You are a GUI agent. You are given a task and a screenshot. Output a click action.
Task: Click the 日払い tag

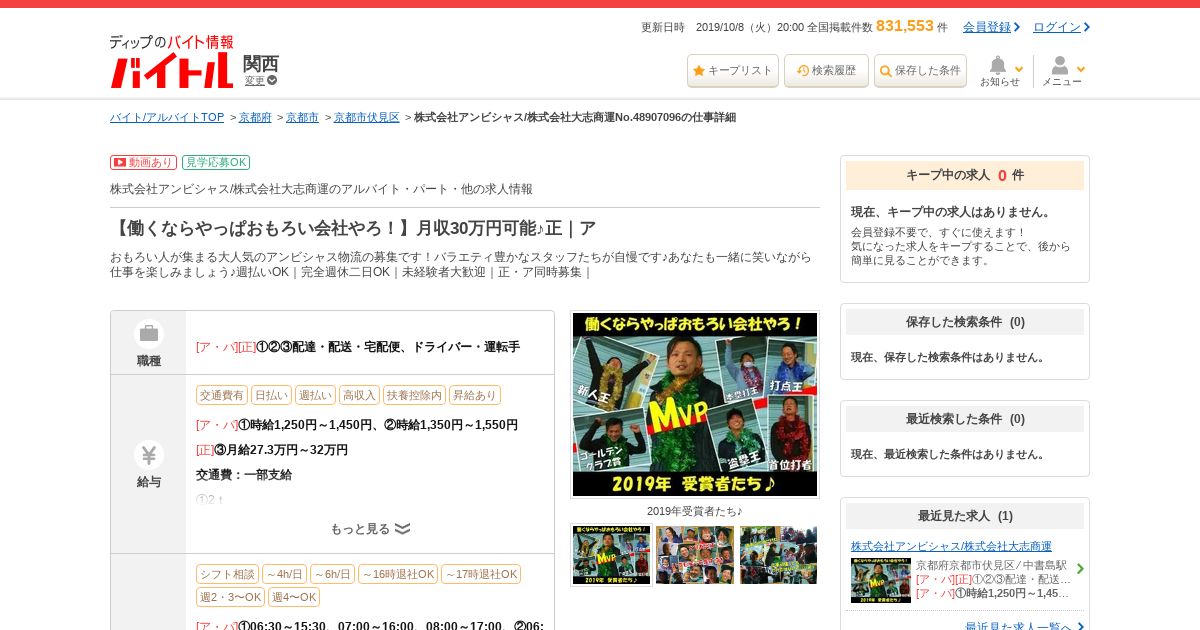coord(271,395)
